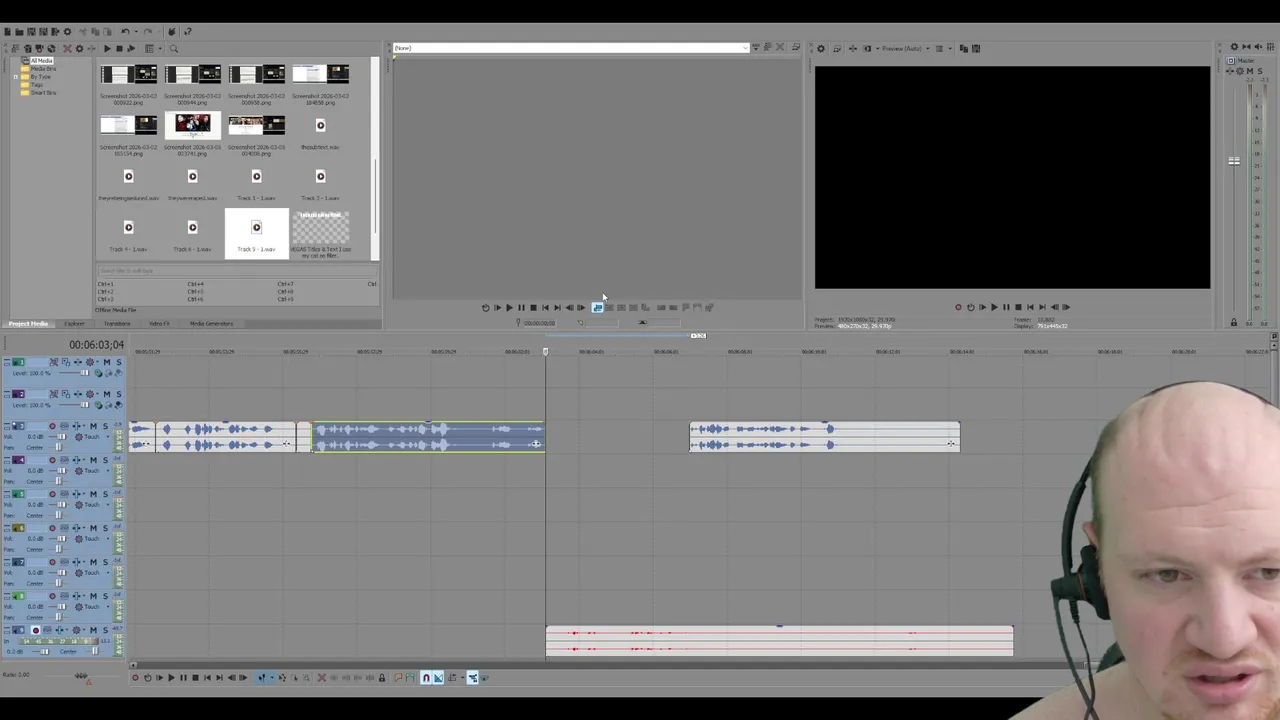The height and width of the screenshot is (720, 1280).
Task: Start media preview in Project Media toolbar
Action: [107, 49]
